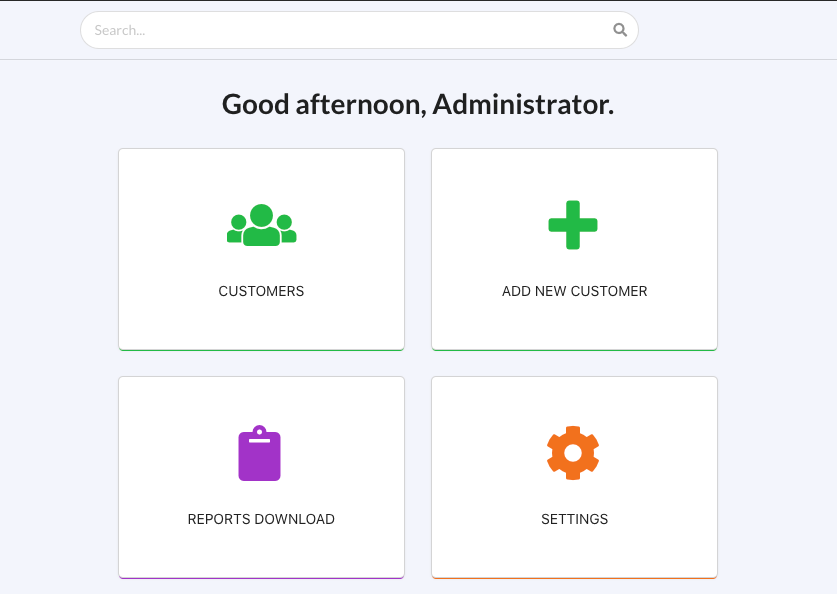Click the "Good afternoon, Administrator." heading
The width and height of the screenshot is (837, 594).
pos(418,104)
